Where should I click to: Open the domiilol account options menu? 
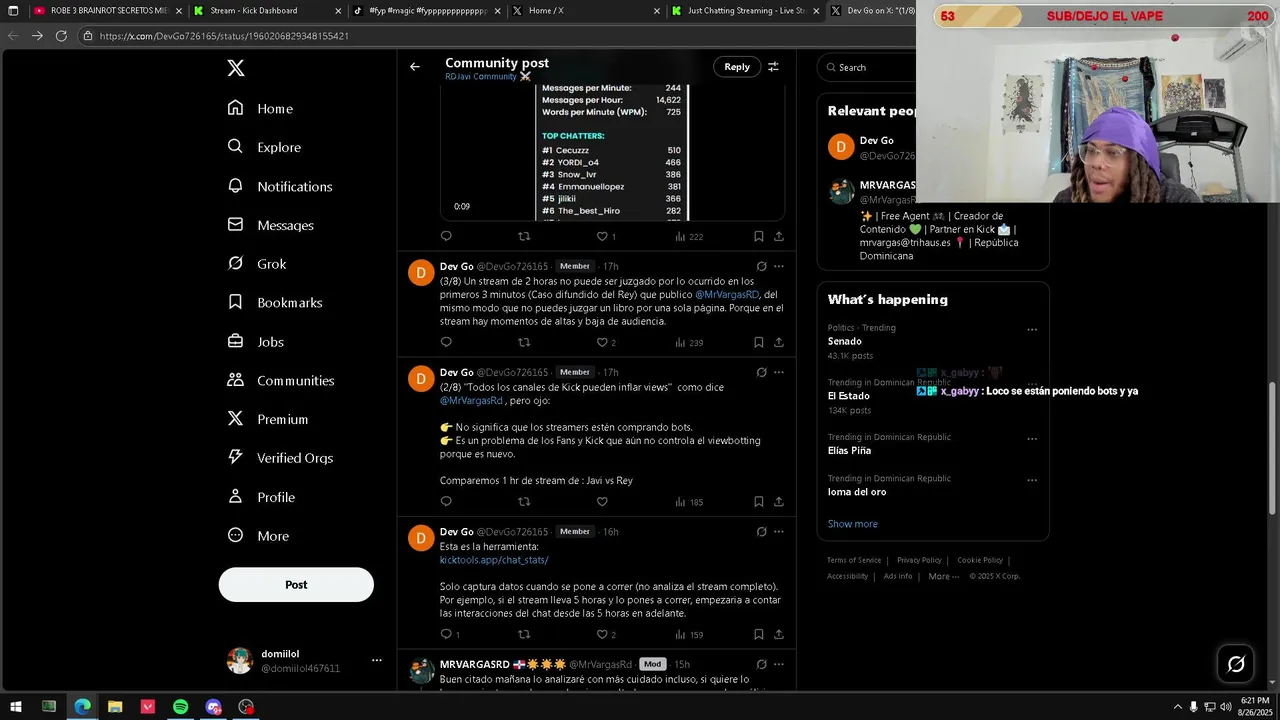pos(376,660)
